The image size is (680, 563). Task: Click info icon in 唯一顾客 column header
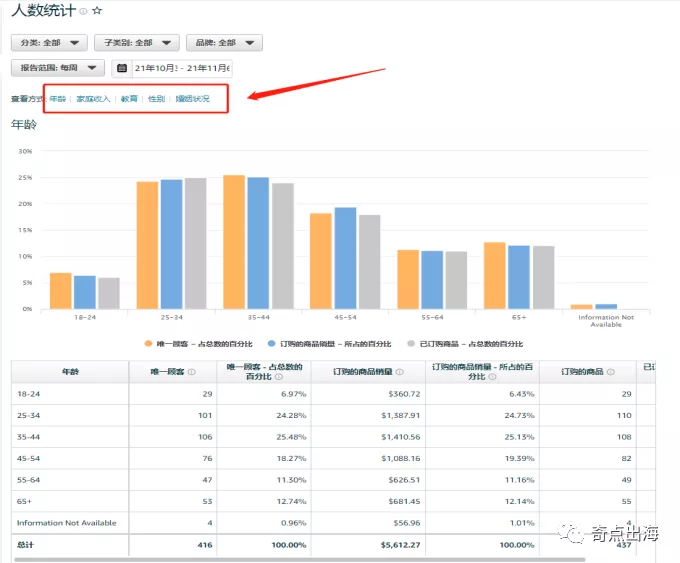point(191,372)
